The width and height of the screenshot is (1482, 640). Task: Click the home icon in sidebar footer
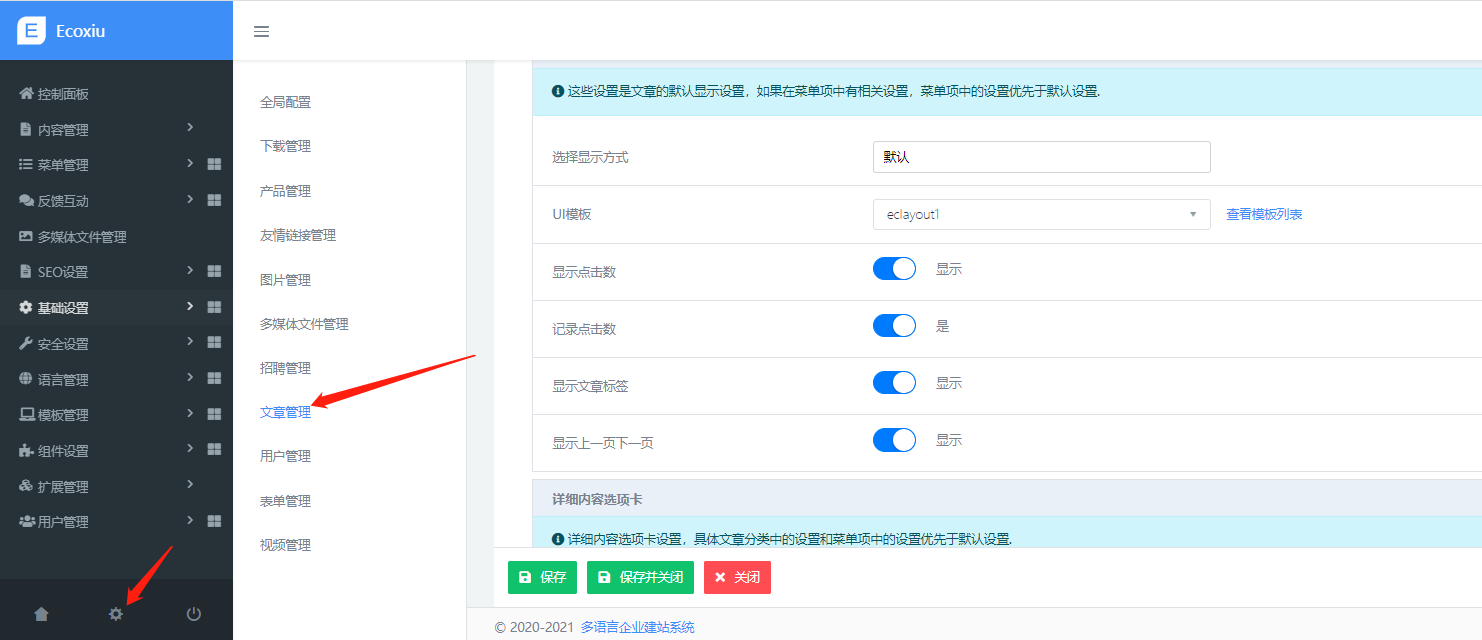pyautogui.click(x=41, y=614)
